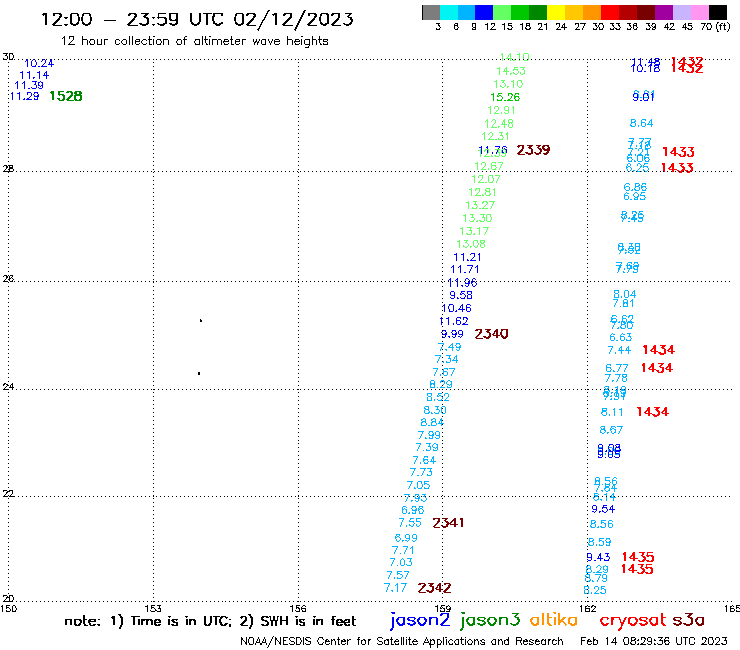Click the note about UTC time and SWH
This screenshot has width=740, height=650.
210,621
